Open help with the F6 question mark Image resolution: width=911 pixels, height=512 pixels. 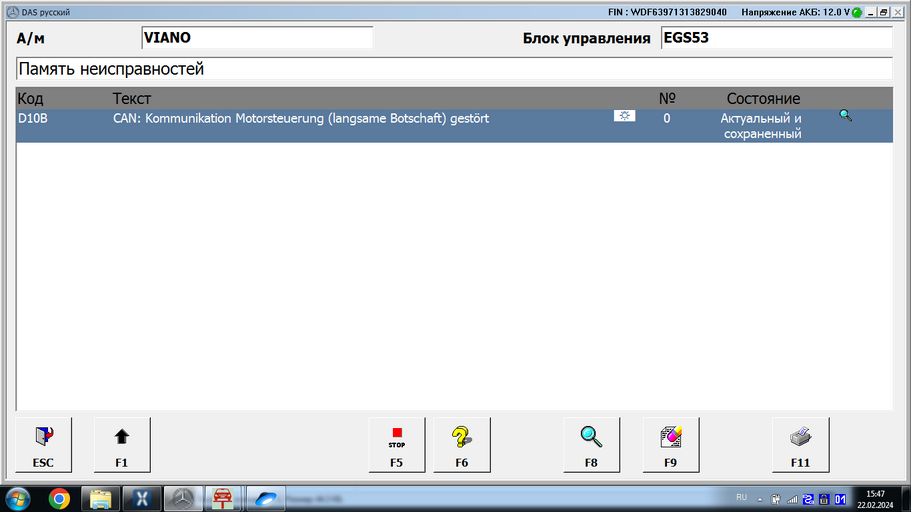coord(462,445)
